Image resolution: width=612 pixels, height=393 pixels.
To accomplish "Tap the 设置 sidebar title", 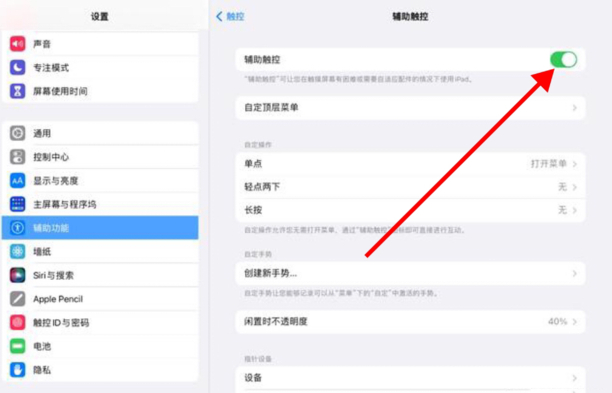I will click(100, 16).
